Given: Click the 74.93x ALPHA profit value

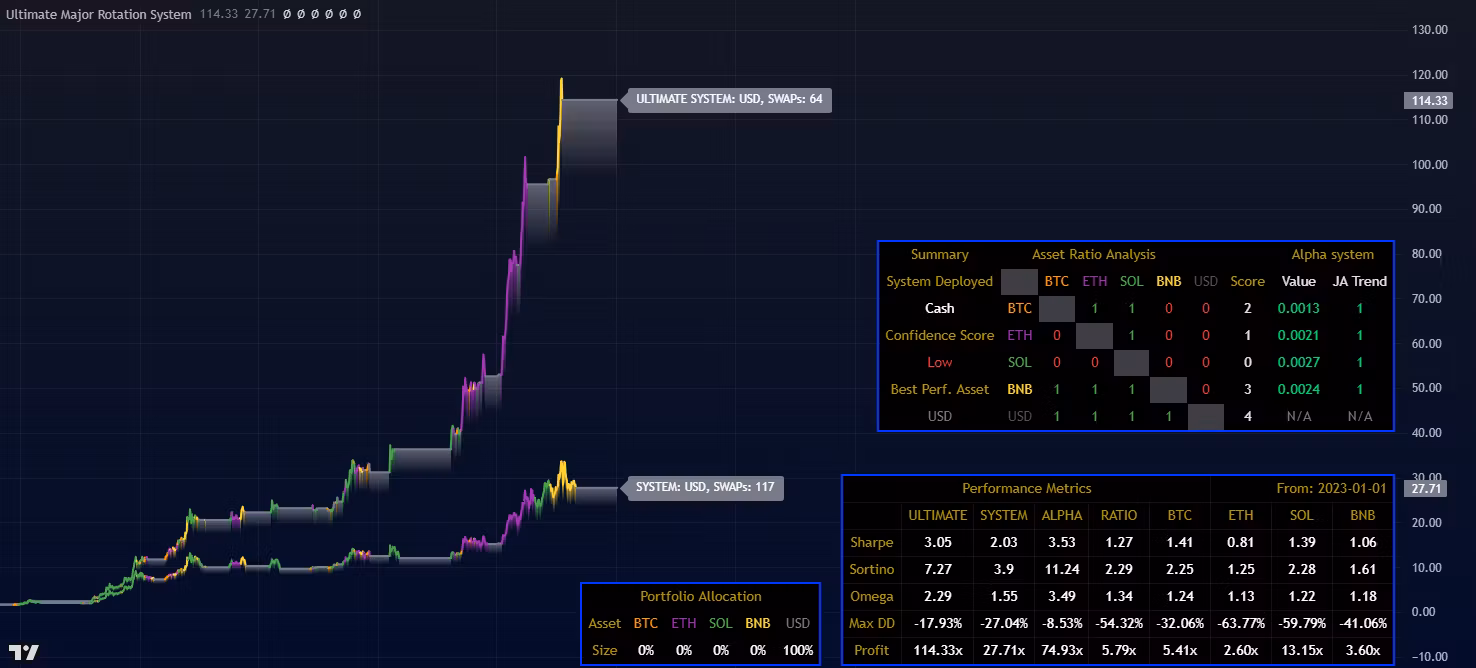Looking at the screenshot, I should coord(1061,650).
